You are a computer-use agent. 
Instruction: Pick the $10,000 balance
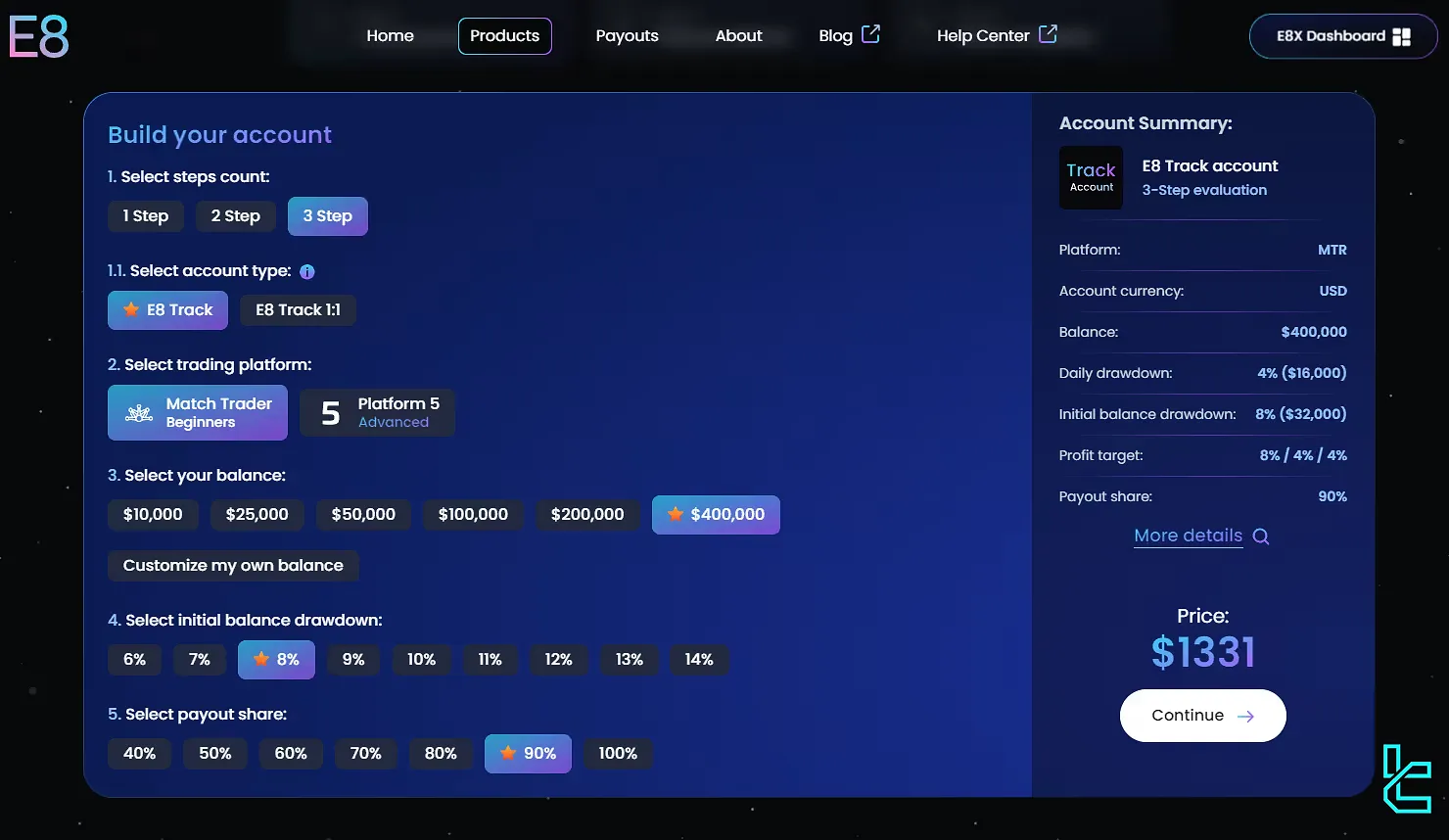[153, 515]
